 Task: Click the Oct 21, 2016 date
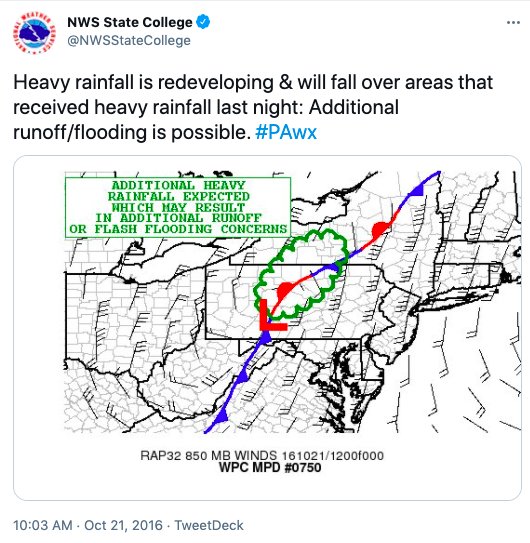123,525
